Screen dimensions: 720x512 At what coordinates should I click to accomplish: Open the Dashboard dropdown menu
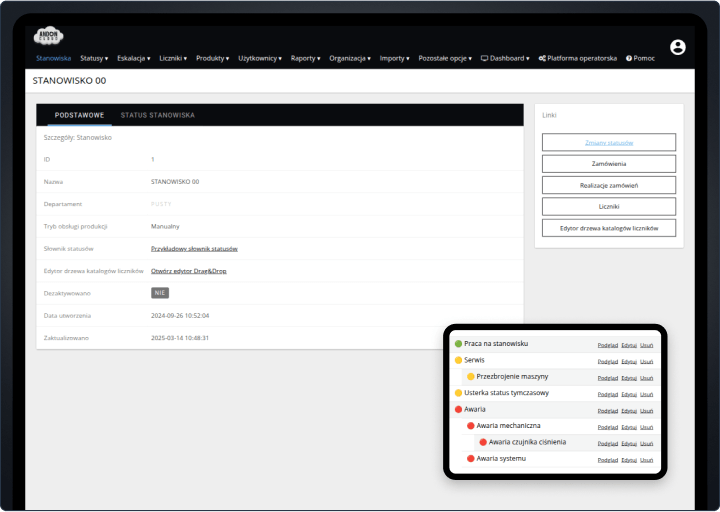pos(505,58)
